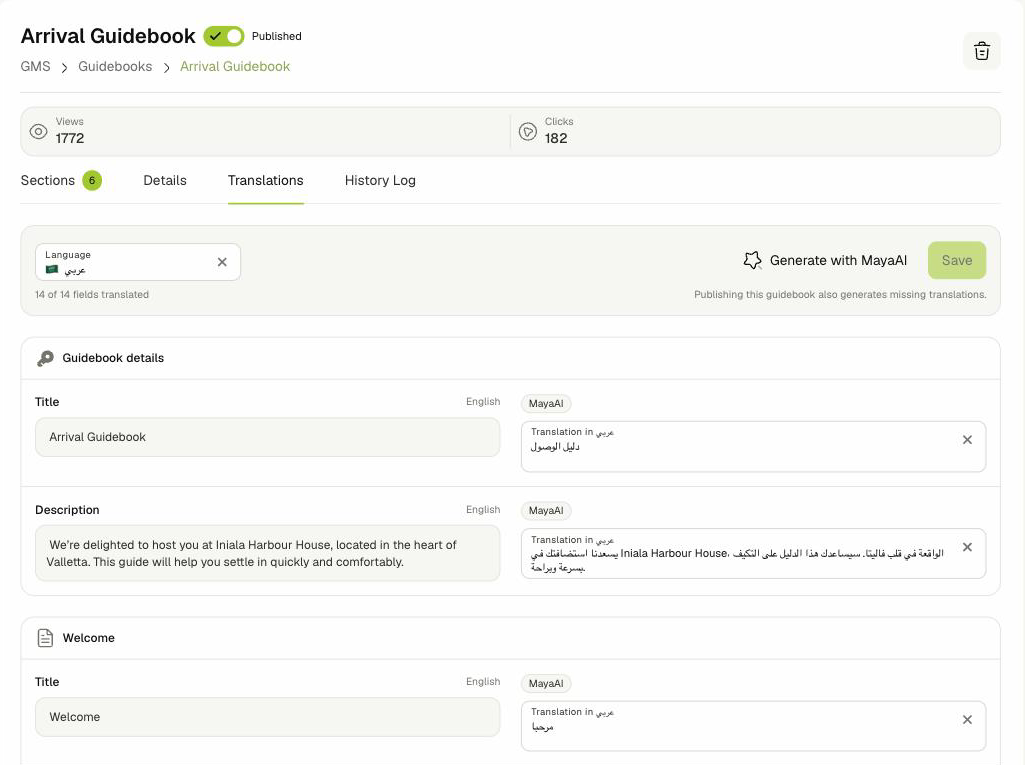
Task: Click the English description text box
Action: point(267,553)
